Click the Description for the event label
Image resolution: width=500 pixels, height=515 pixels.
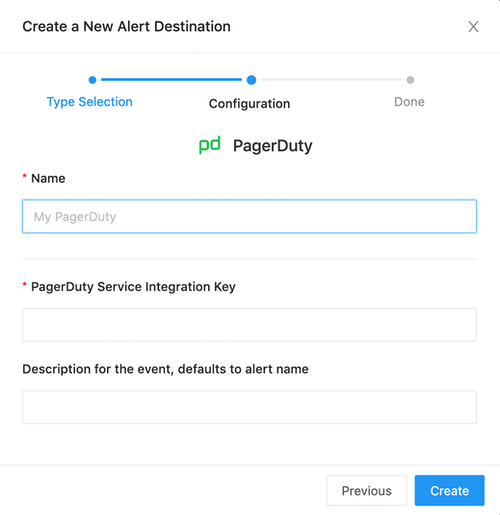coord(165,369)
